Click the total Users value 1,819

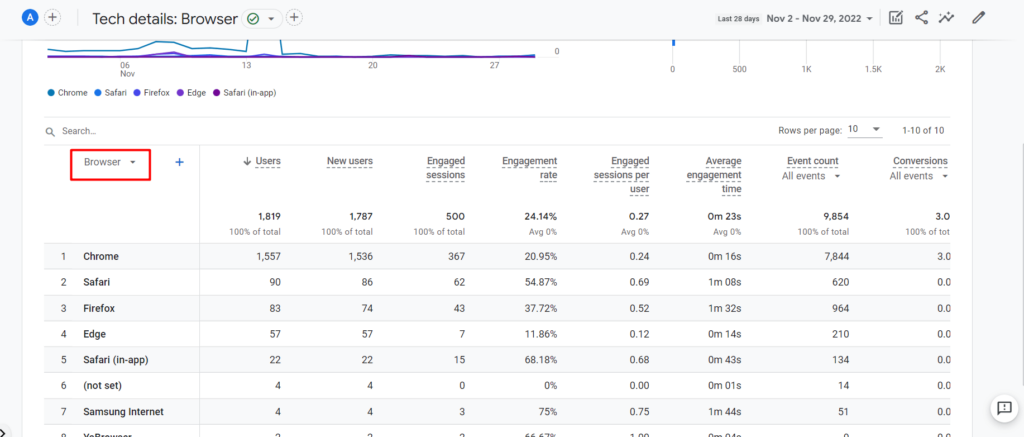point(269,216)
